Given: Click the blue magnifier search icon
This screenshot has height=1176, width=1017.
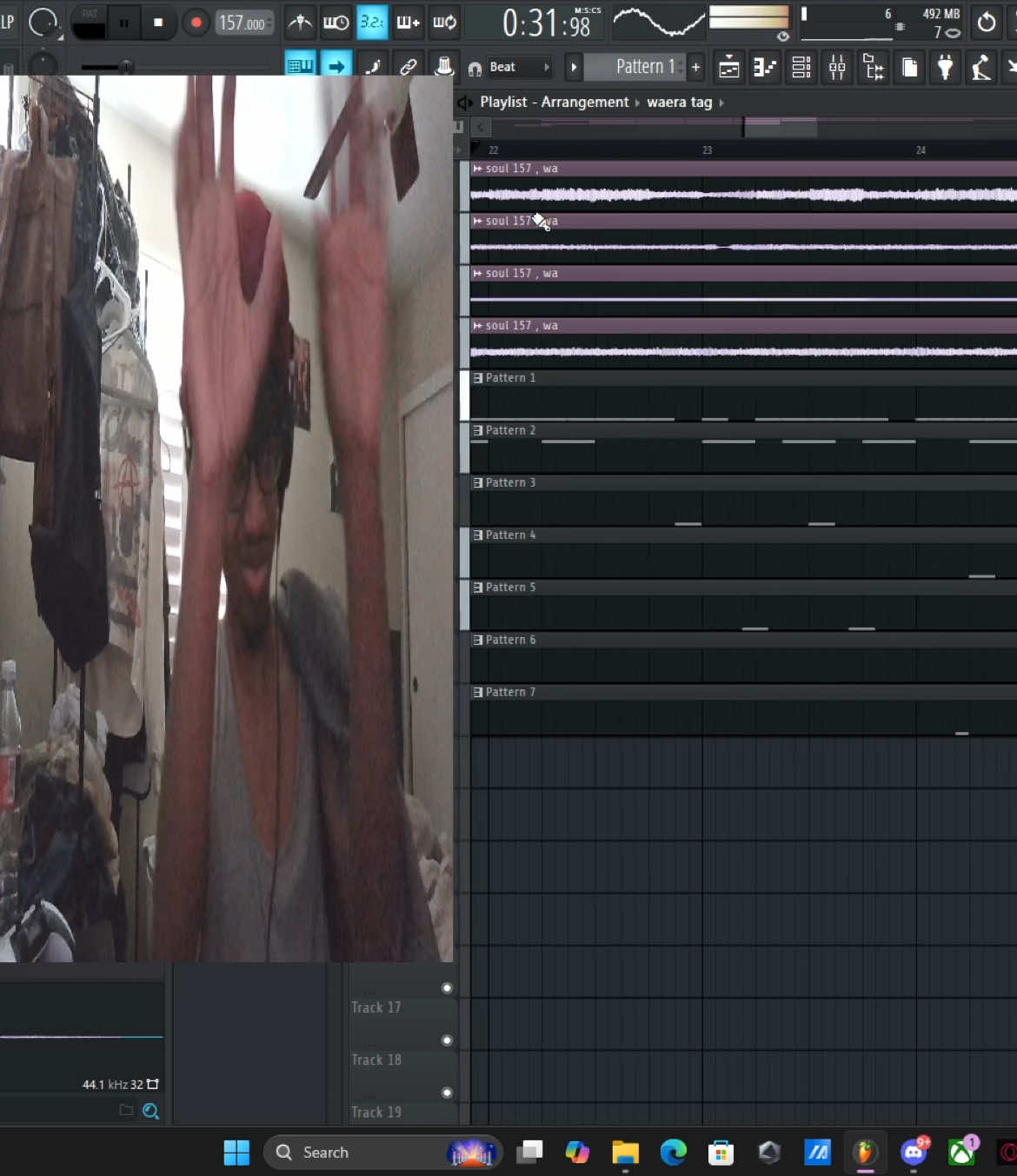Looking at the screenshot, I should (x=150, y=1111).
